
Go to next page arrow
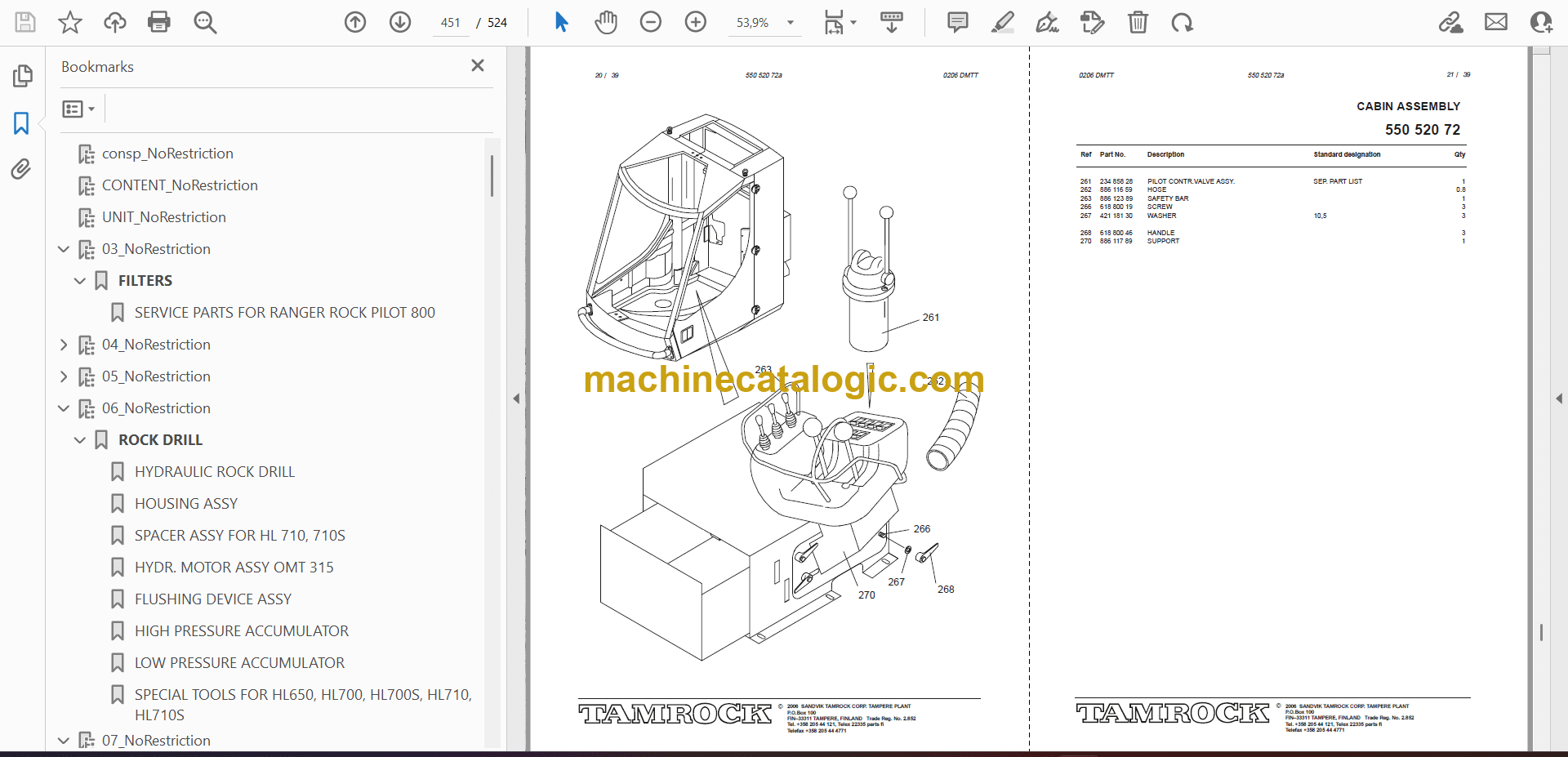(x=400, y=22)
